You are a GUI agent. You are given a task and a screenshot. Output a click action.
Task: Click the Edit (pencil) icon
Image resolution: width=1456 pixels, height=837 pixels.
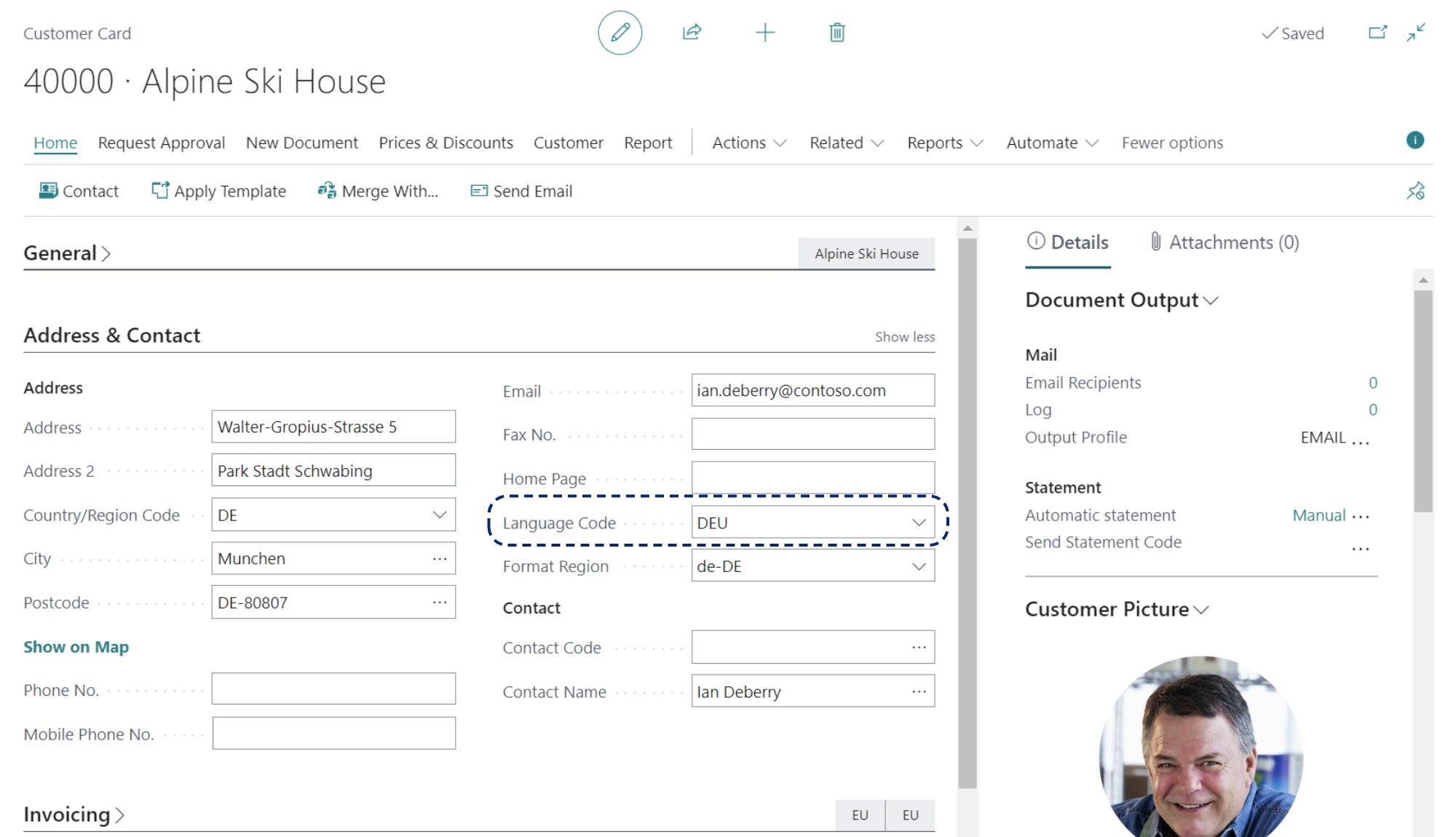pos(617,32)
